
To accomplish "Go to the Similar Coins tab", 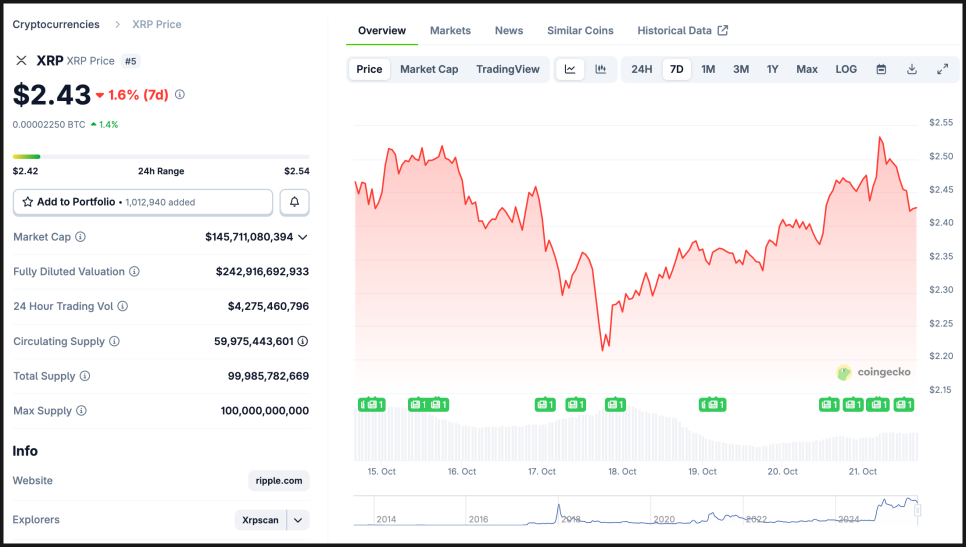I will [580, 31].
